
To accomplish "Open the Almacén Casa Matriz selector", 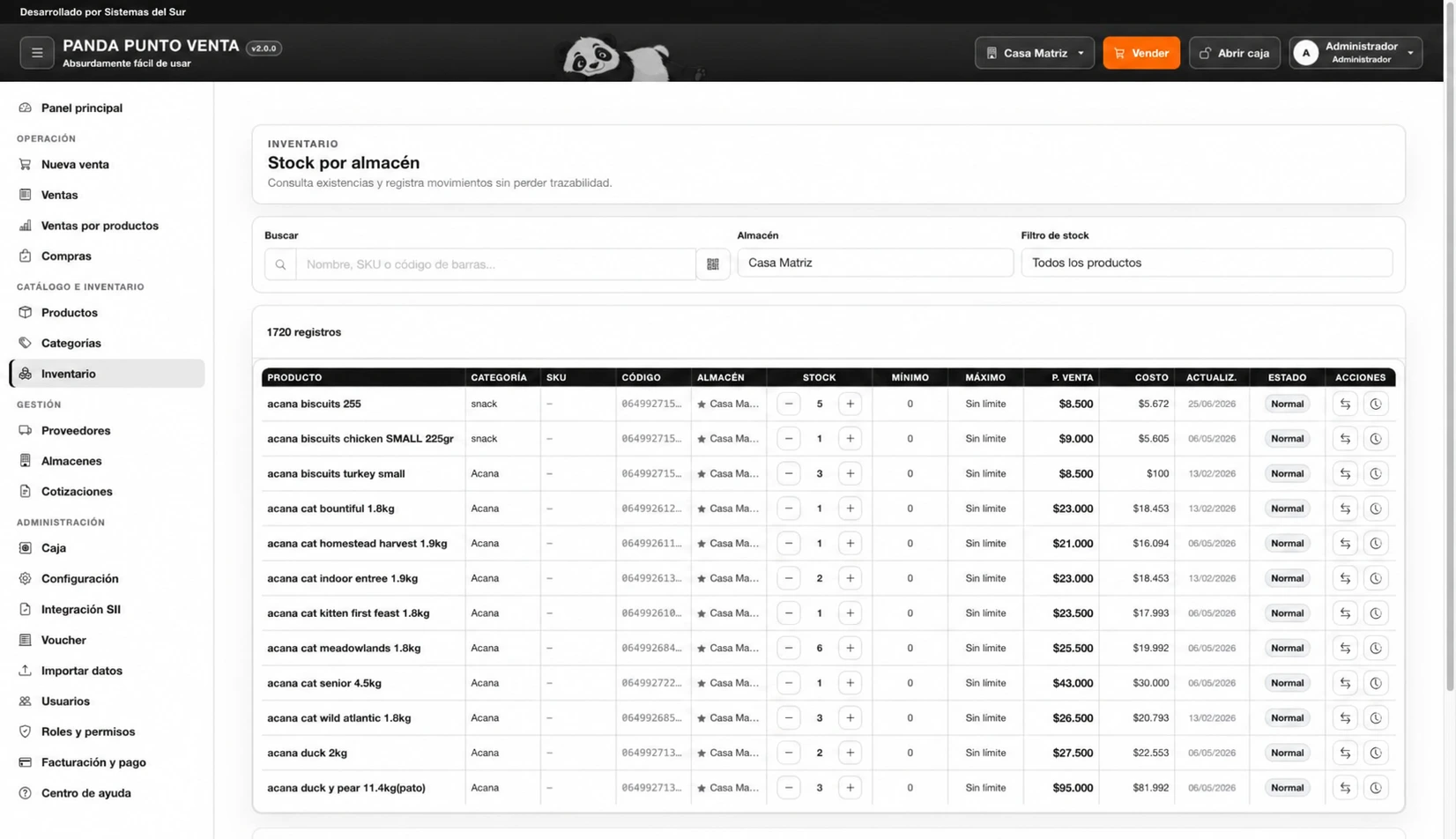I will click(875, 263).
